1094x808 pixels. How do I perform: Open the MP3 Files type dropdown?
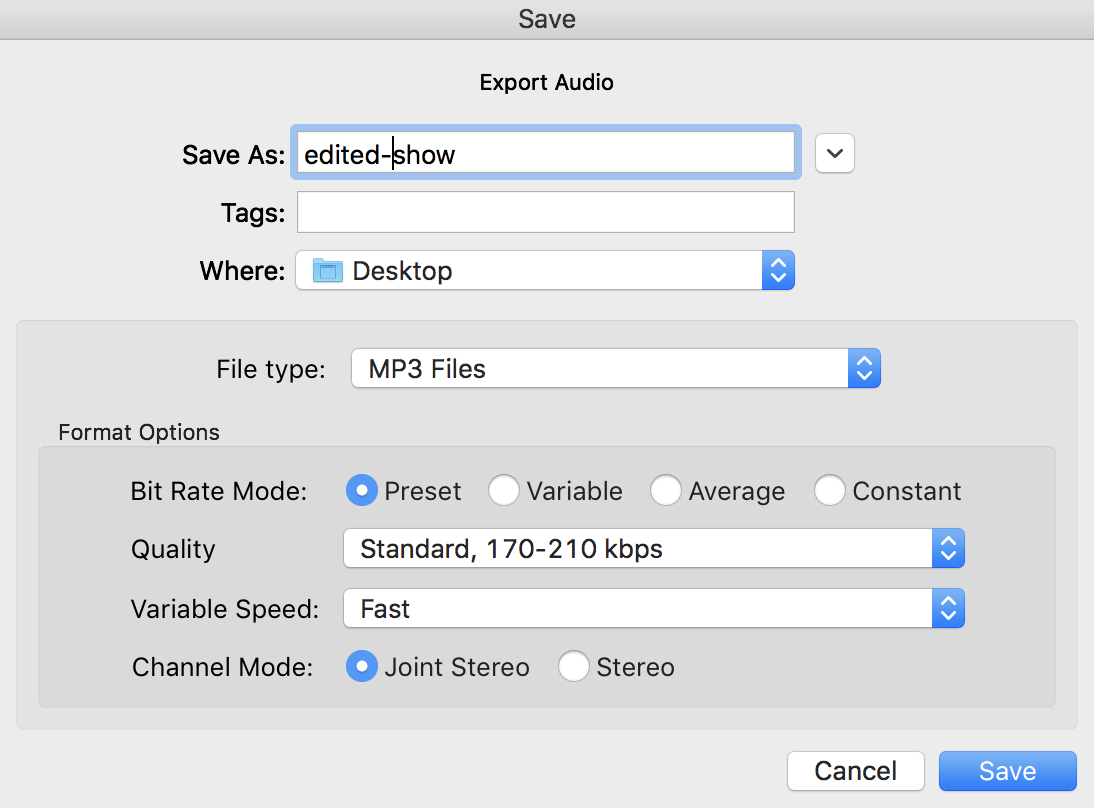(x=600, y=369)
